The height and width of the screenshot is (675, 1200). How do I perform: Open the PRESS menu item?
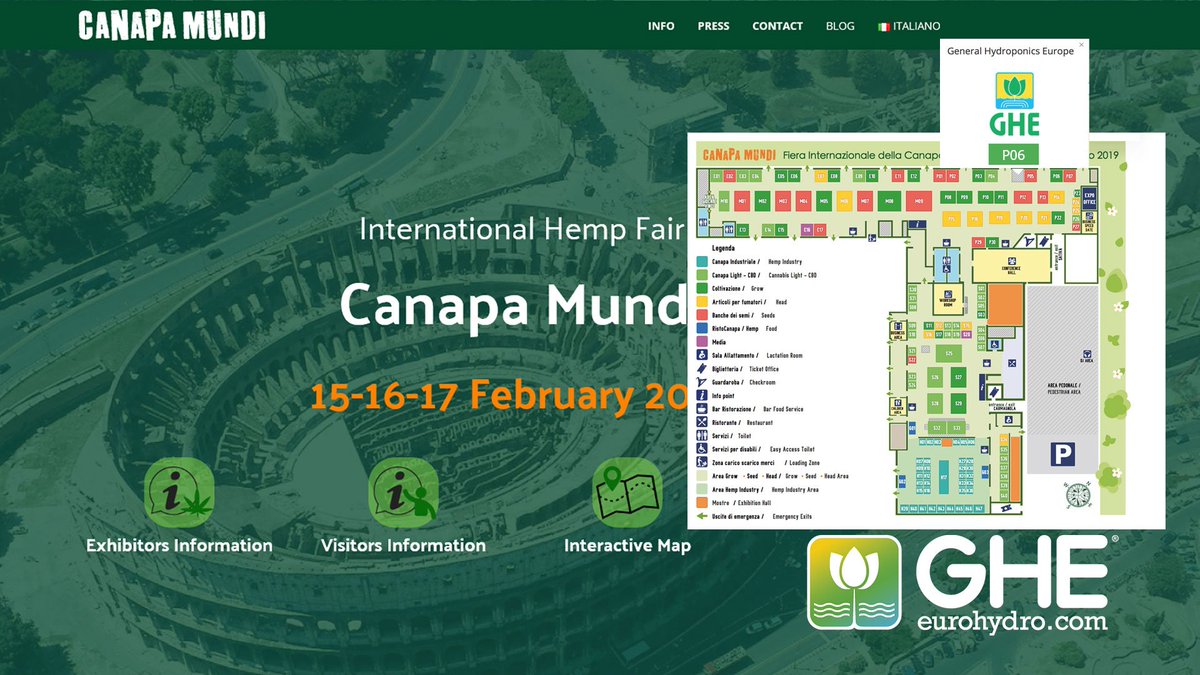[x=713, y=26]
